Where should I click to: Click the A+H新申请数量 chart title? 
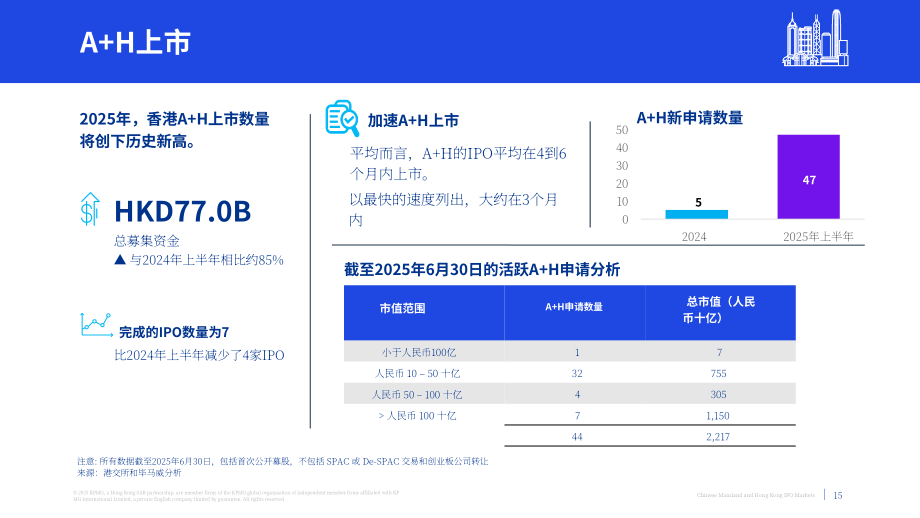[689, 118]
